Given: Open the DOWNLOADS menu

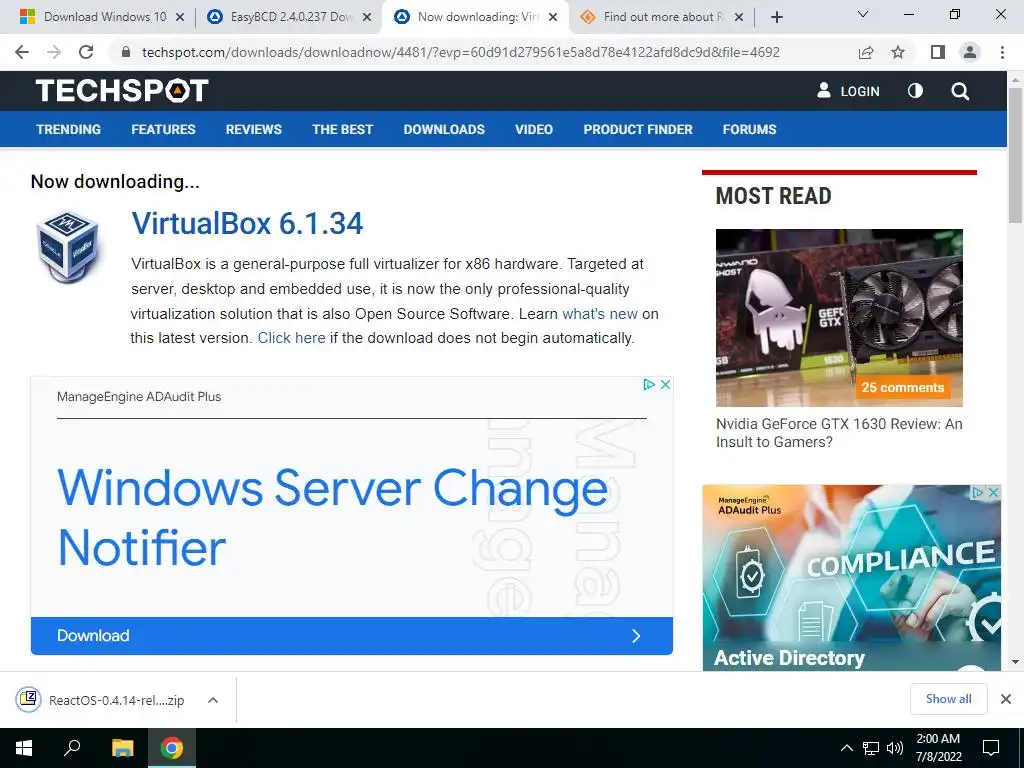Looking at the screenshot, I should [444, 129].
